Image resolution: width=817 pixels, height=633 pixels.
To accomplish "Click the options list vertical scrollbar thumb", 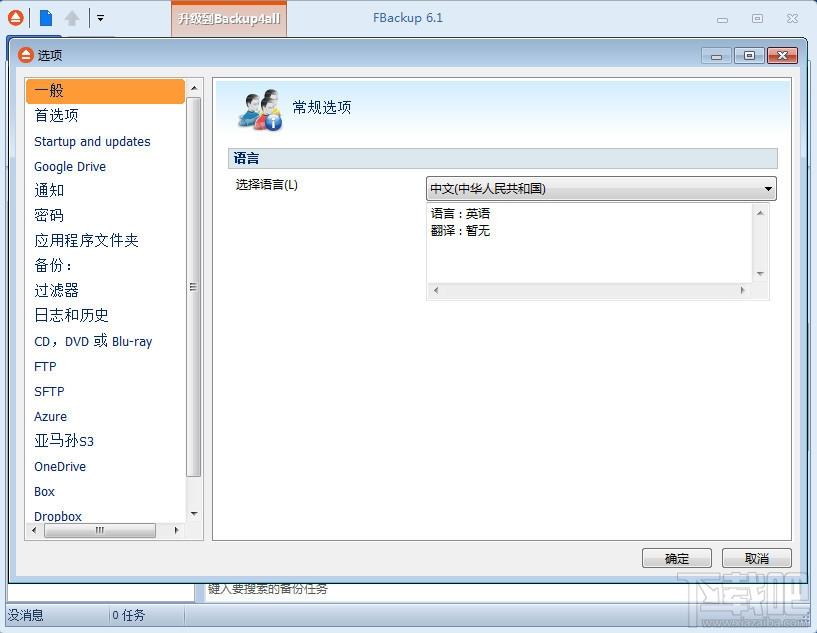I will pos(194,287).
